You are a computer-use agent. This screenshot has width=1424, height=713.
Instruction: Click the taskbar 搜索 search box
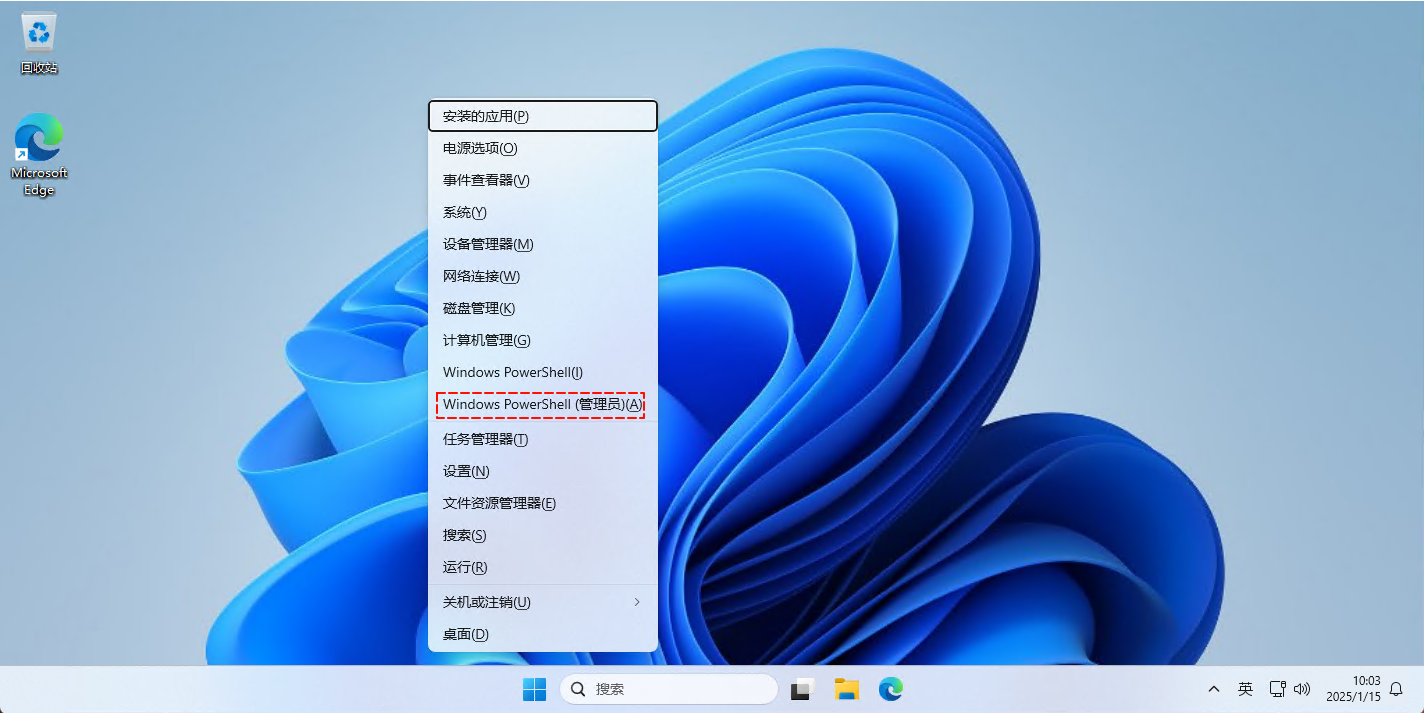coord(668,689)
